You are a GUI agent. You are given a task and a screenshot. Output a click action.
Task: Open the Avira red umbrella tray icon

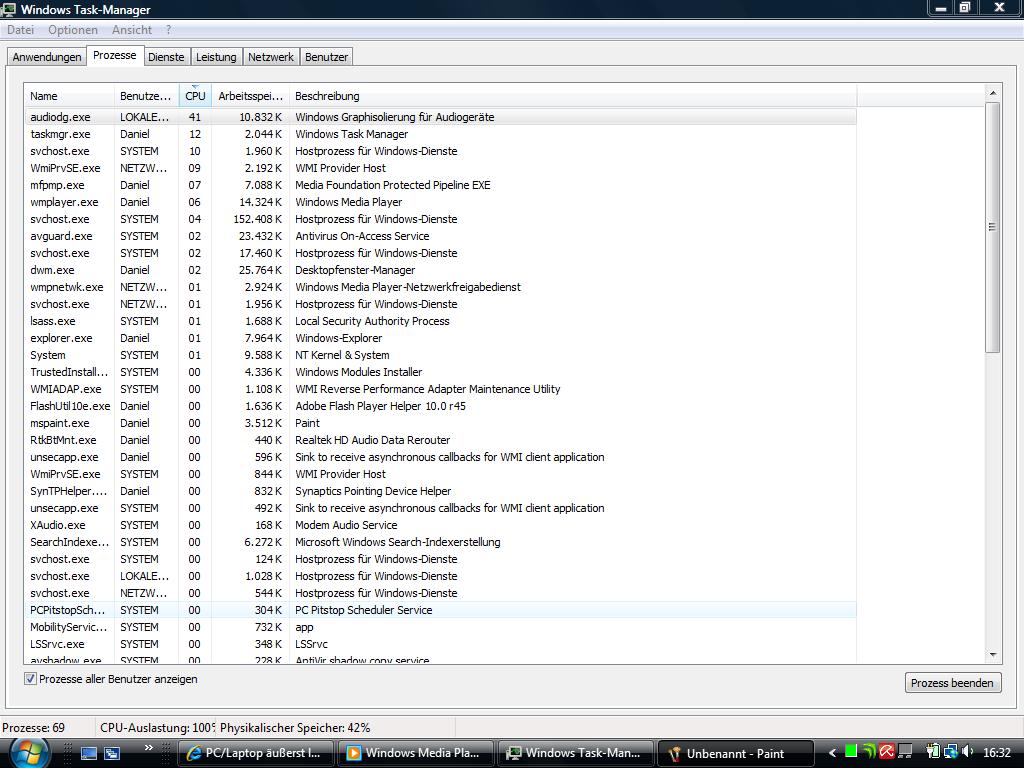tap(886, 752)
